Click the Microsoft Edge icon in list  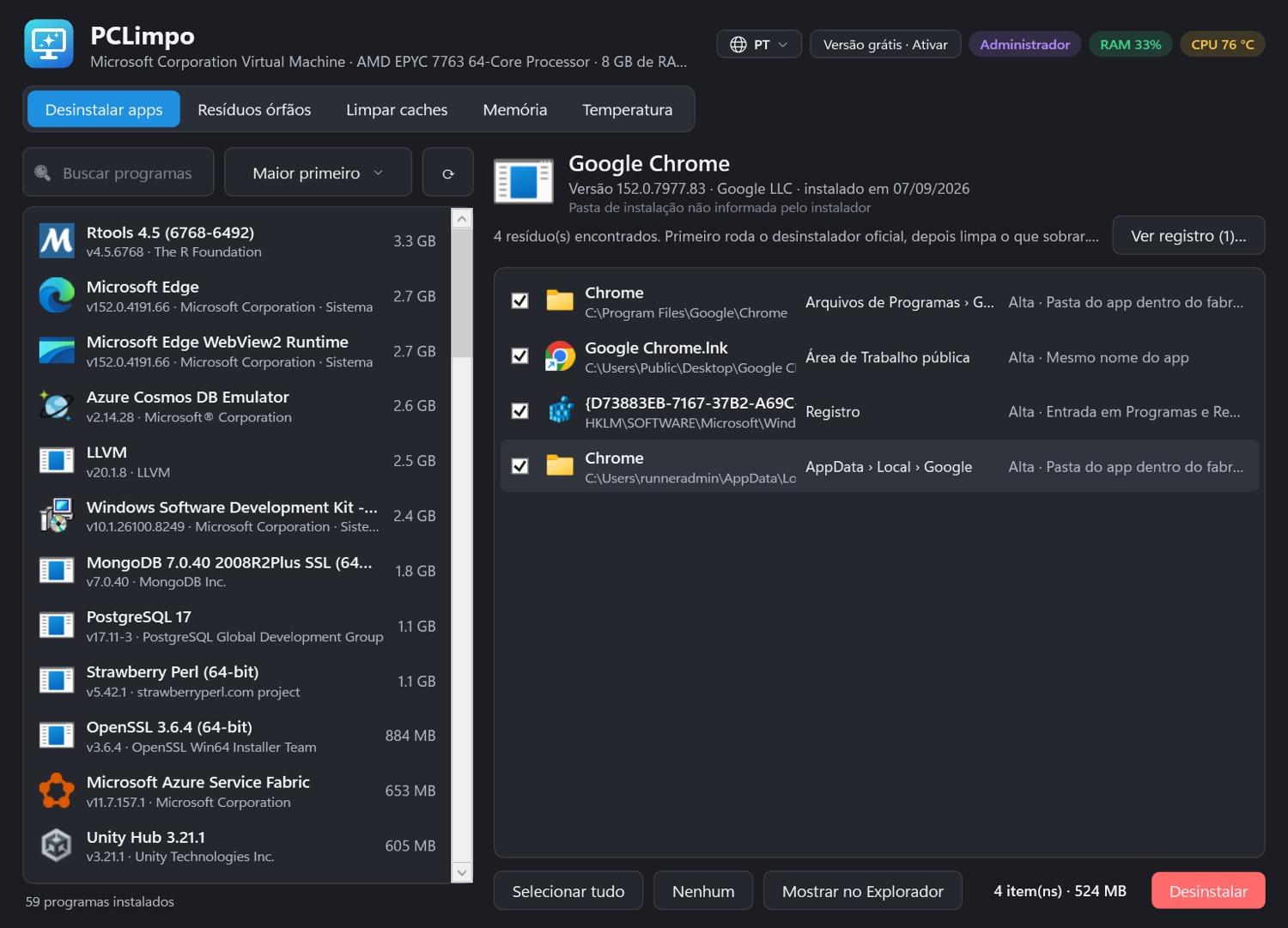click(x=57, y=296)
